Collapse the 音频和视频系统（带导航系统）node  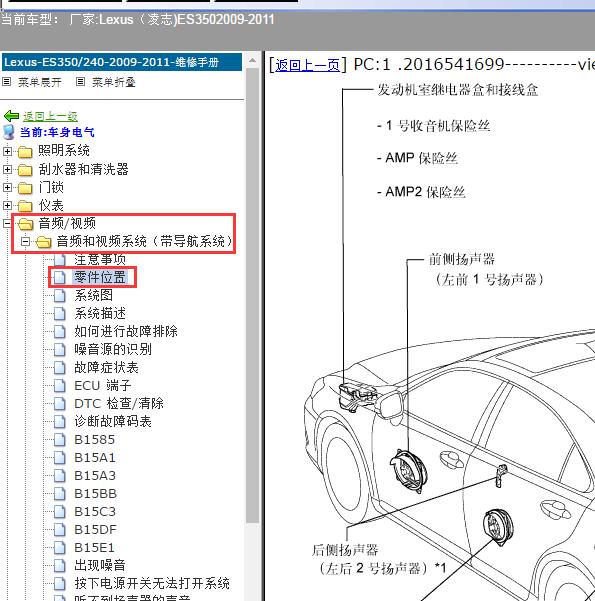click(25, 241)
